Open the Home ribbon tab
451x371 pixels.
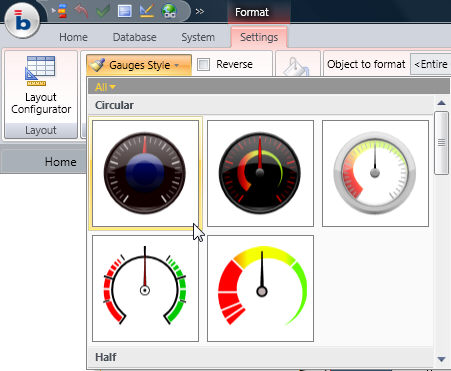[x=73, y=37]
